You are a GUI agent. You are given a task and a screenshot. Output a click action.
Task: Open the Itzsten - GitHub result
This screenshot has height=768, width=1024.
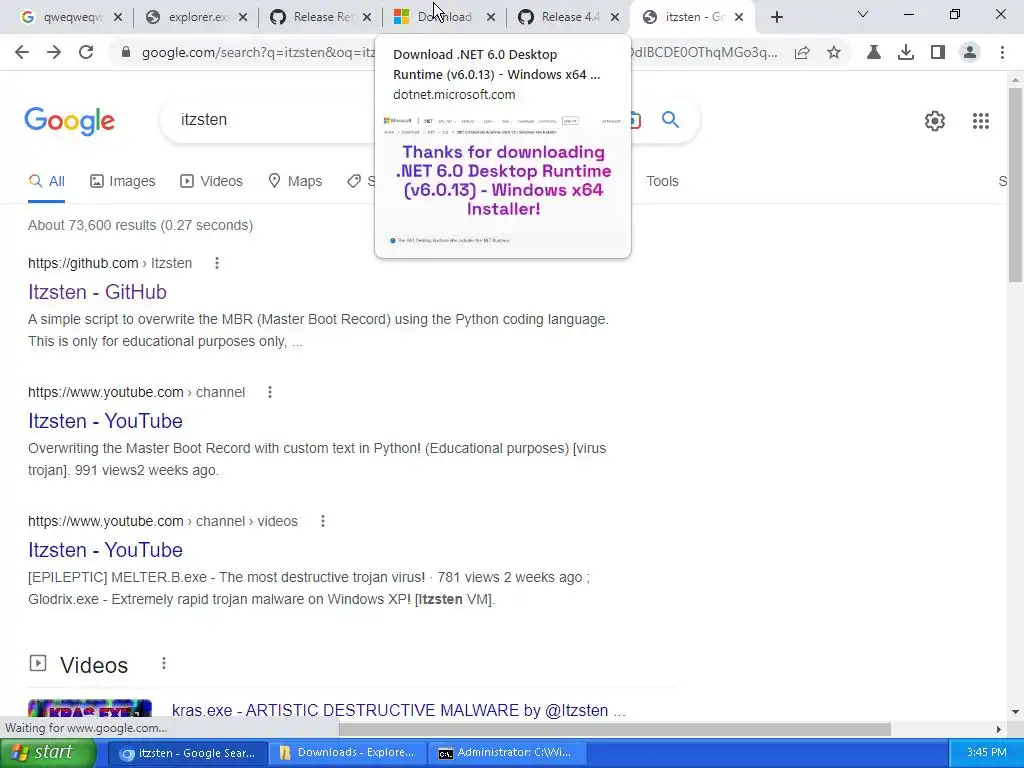pyautogui.click(x=97, y=292)
